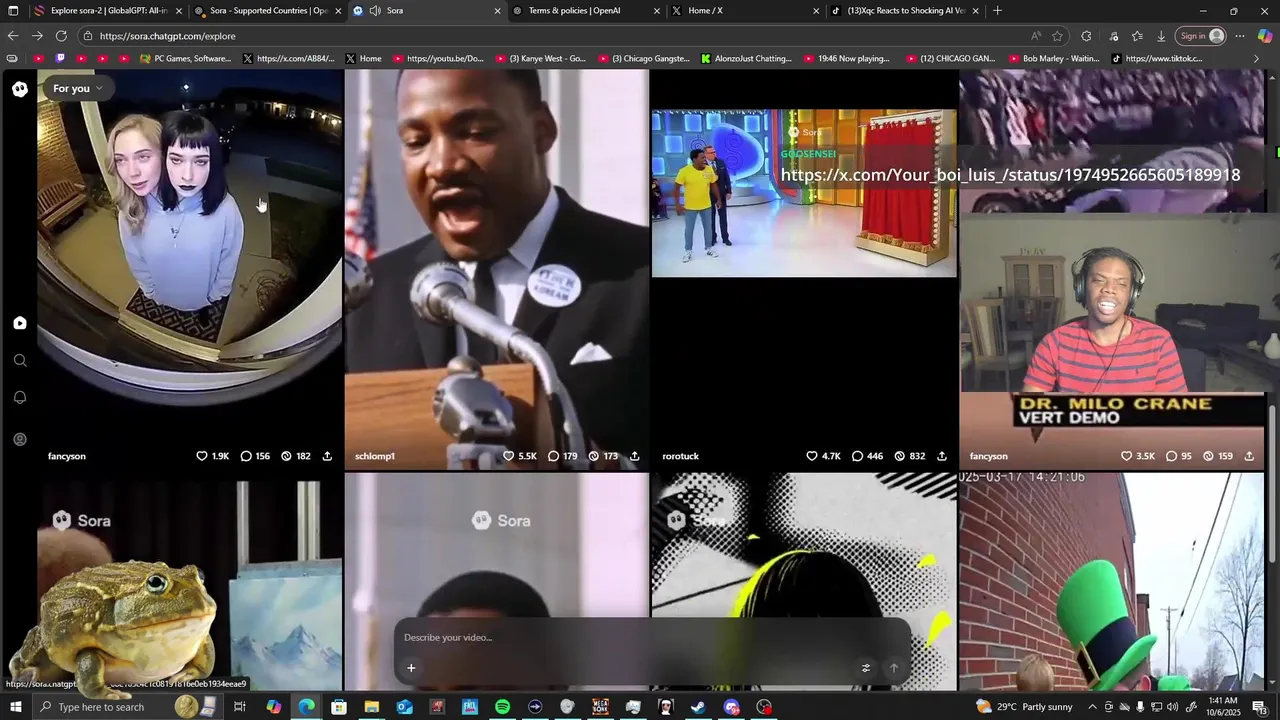
Task: Add an attachment with the plus button
Action: coord(411,668)
